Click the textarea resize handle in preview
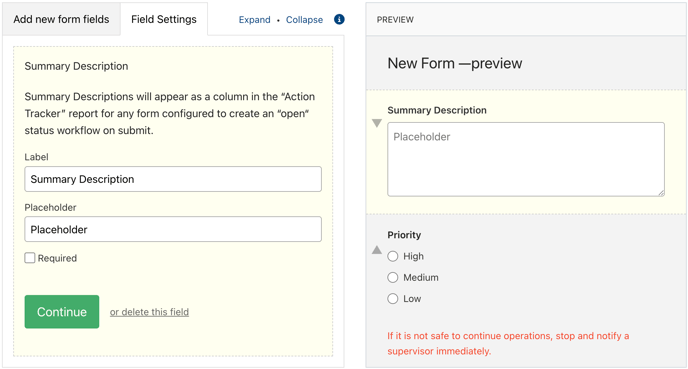Image resolution: width=688 pixels, height=369 pixels. tap(661, 192)
